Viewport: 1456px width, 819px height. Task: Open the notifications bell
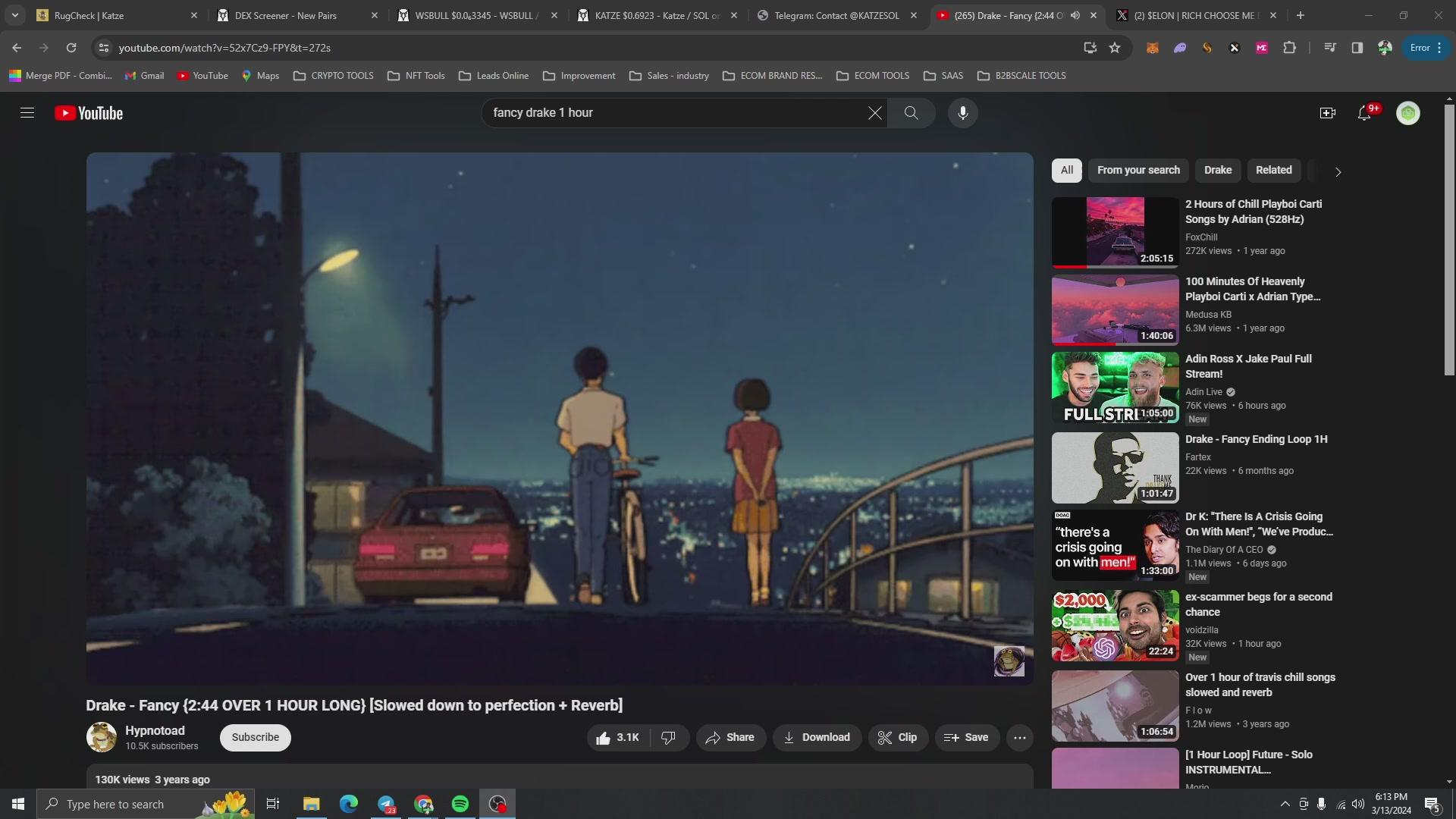[1364, 113]
